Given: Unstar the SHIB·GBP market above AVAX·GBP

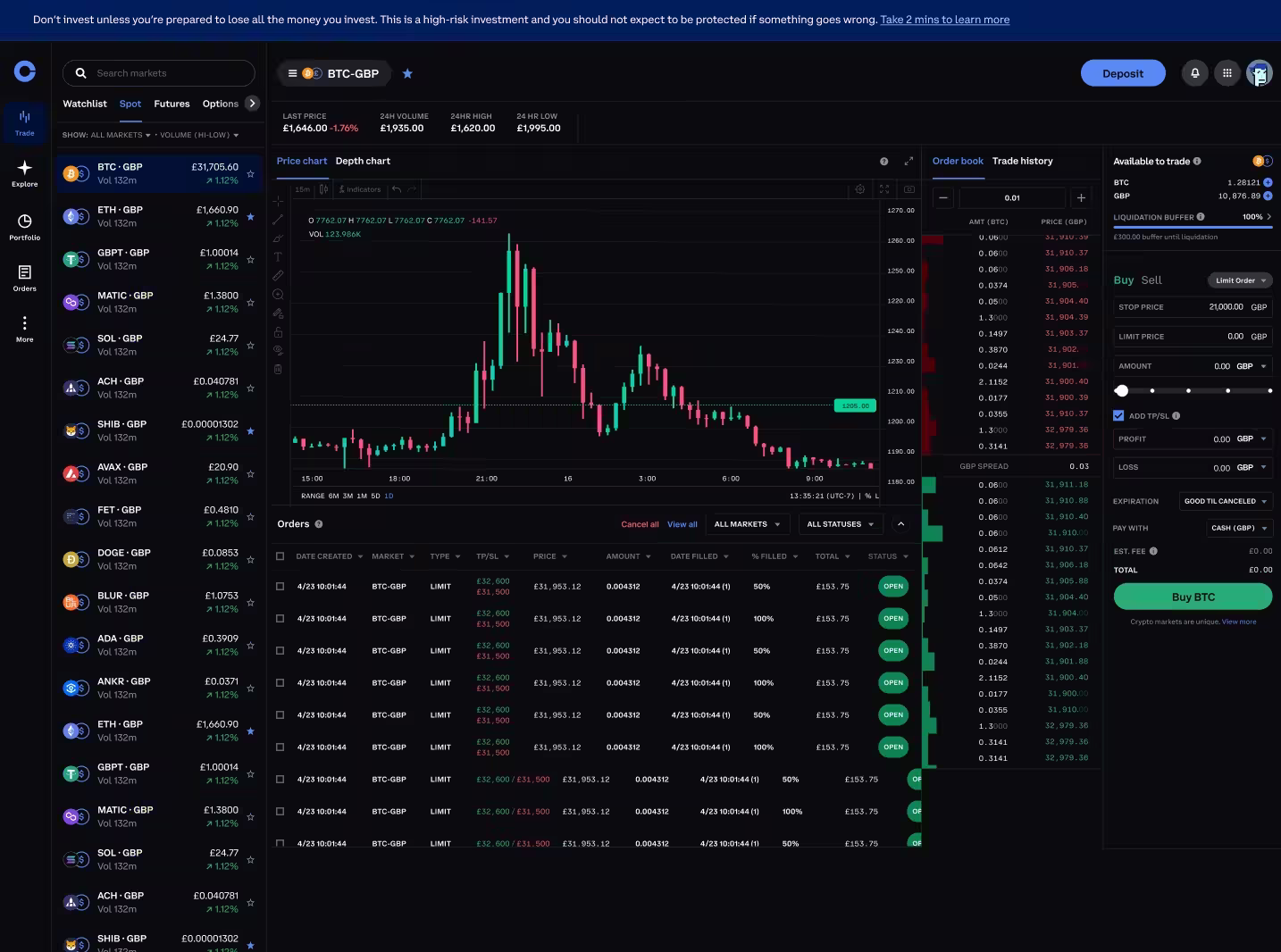Looking at the screenshot, I should tap(250, 431).
